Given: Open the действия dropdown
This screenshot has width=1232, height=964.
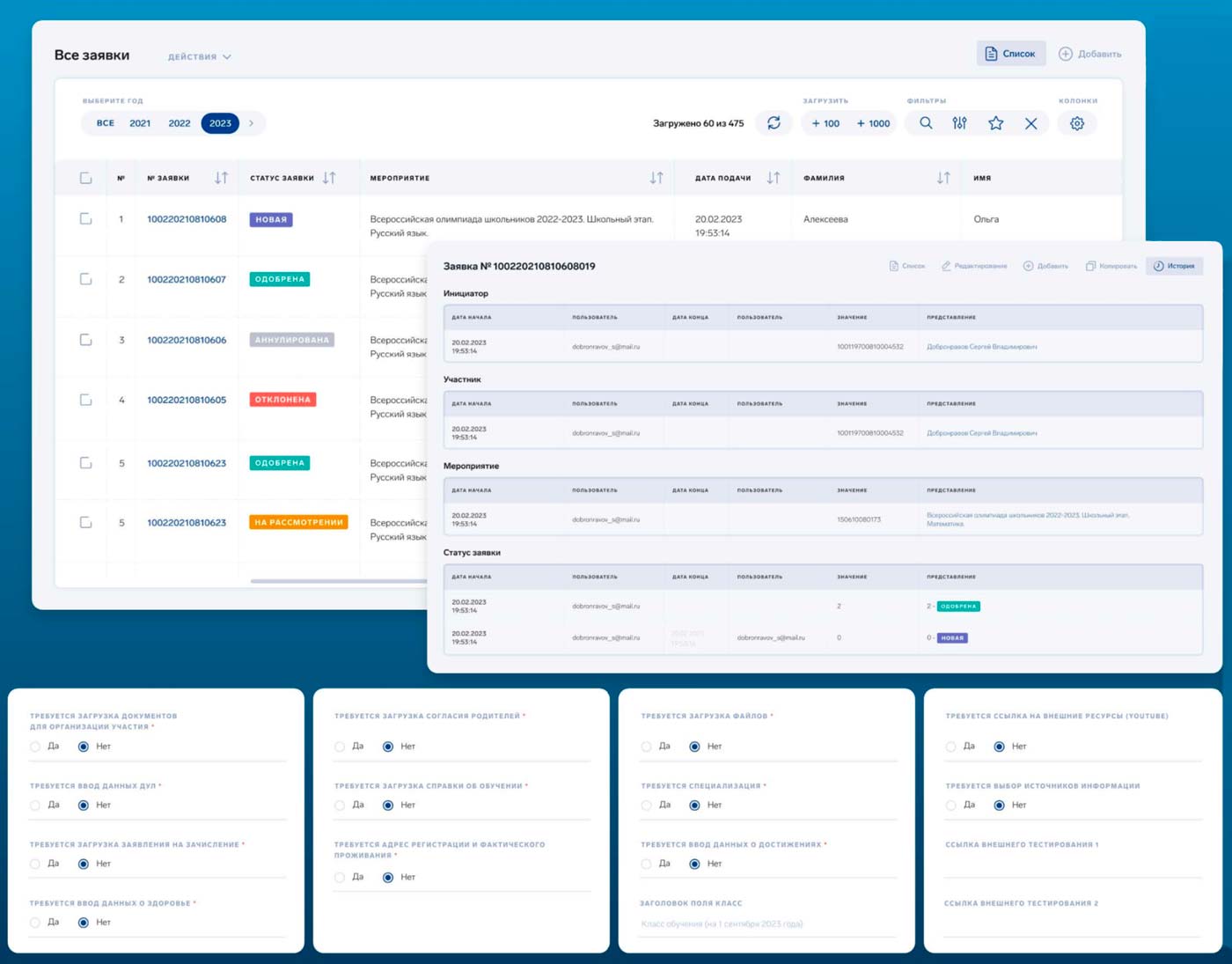Looking at the screenshot, I should click(200, 56).
